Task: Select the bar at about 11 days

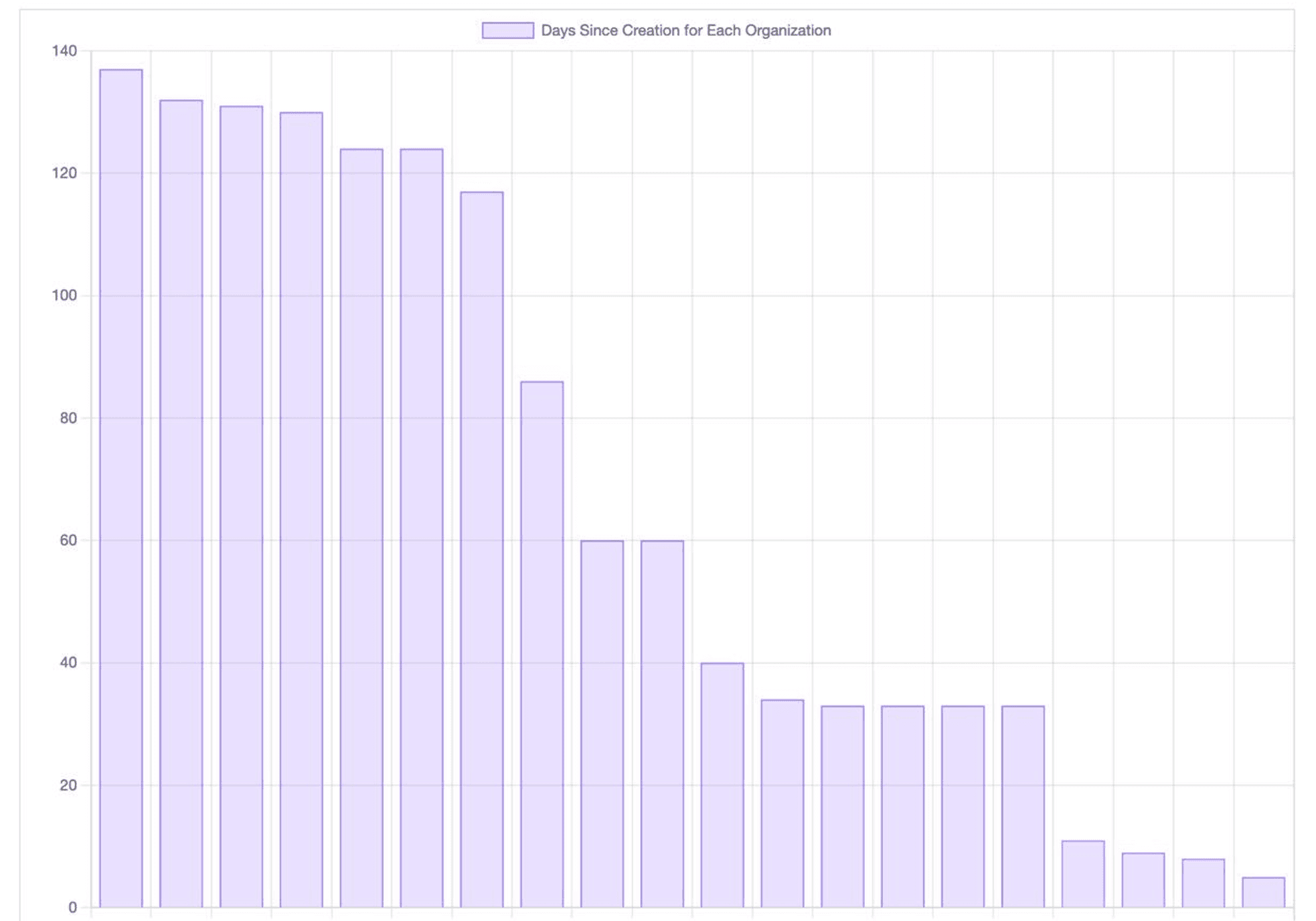Action: click(x=1083, y=874)
